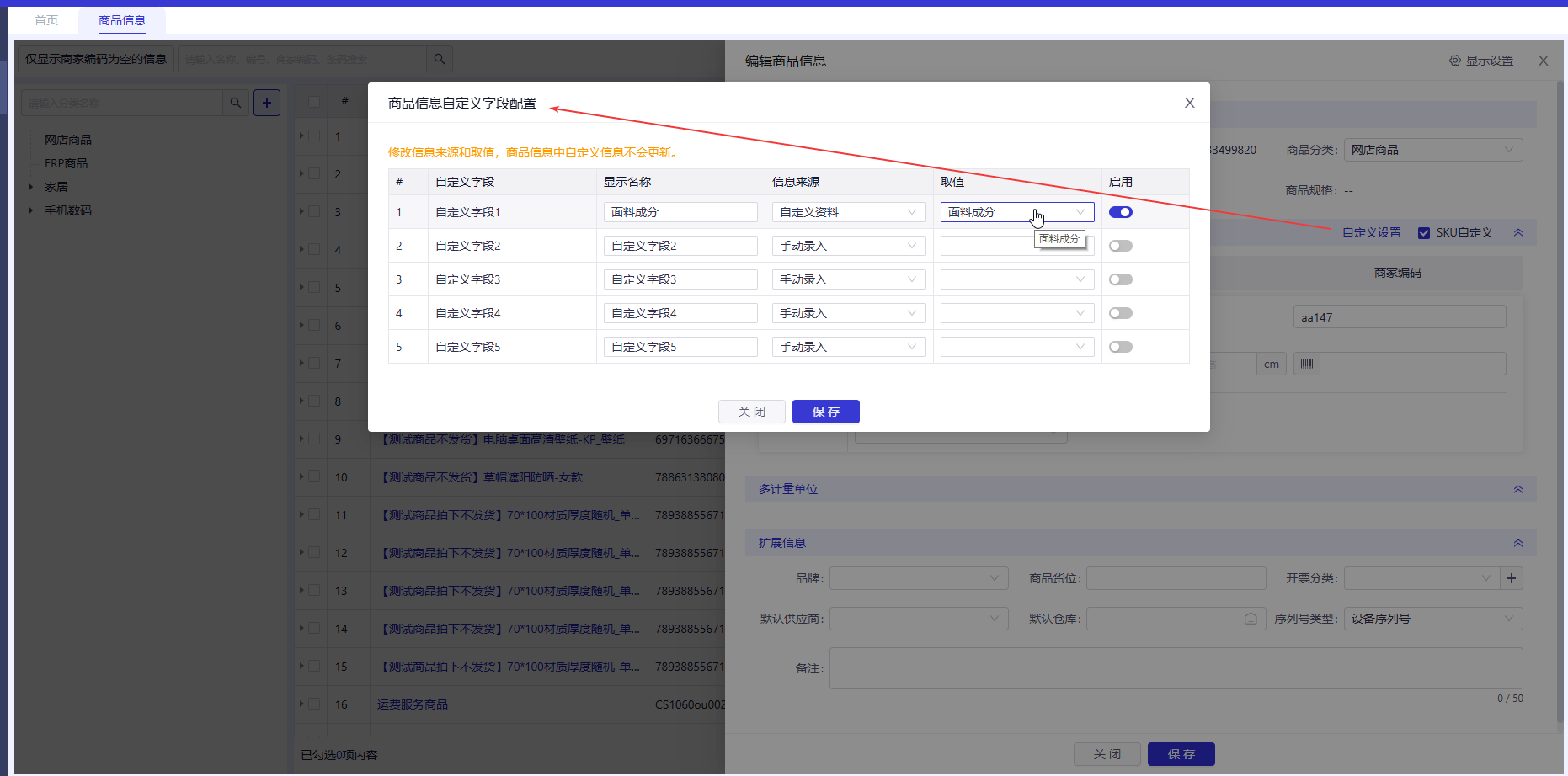The image size is (1568, 776).
Task: Check the checkbox for row 10
Action: point(314,476)
